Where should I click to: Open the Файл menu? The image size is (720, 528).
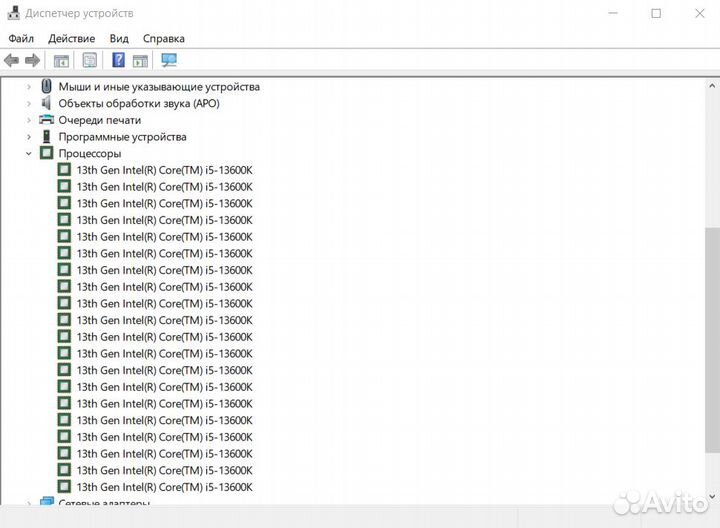(21, 38)
